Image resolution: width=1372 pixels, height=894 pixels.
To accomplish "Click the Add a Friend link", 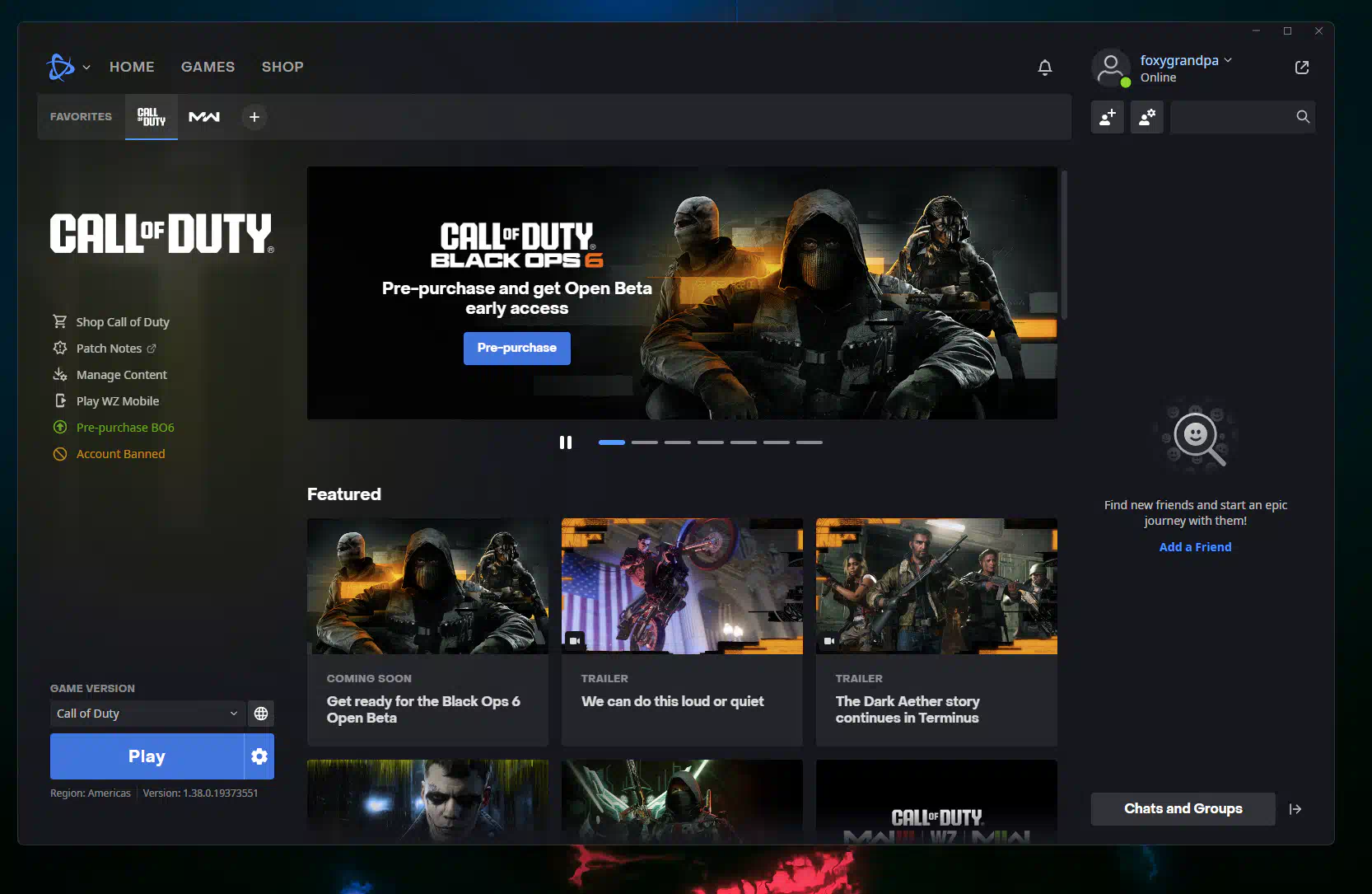I will pos(1195,547).
